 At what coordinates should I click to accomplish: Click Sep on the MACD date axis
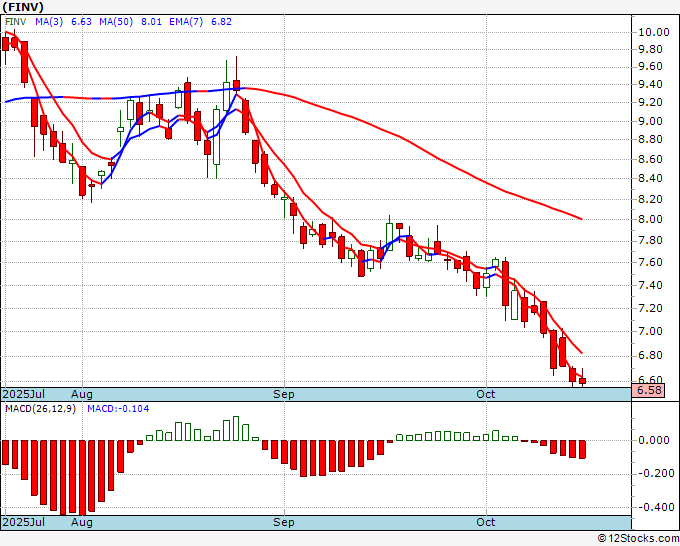point(284,522)
